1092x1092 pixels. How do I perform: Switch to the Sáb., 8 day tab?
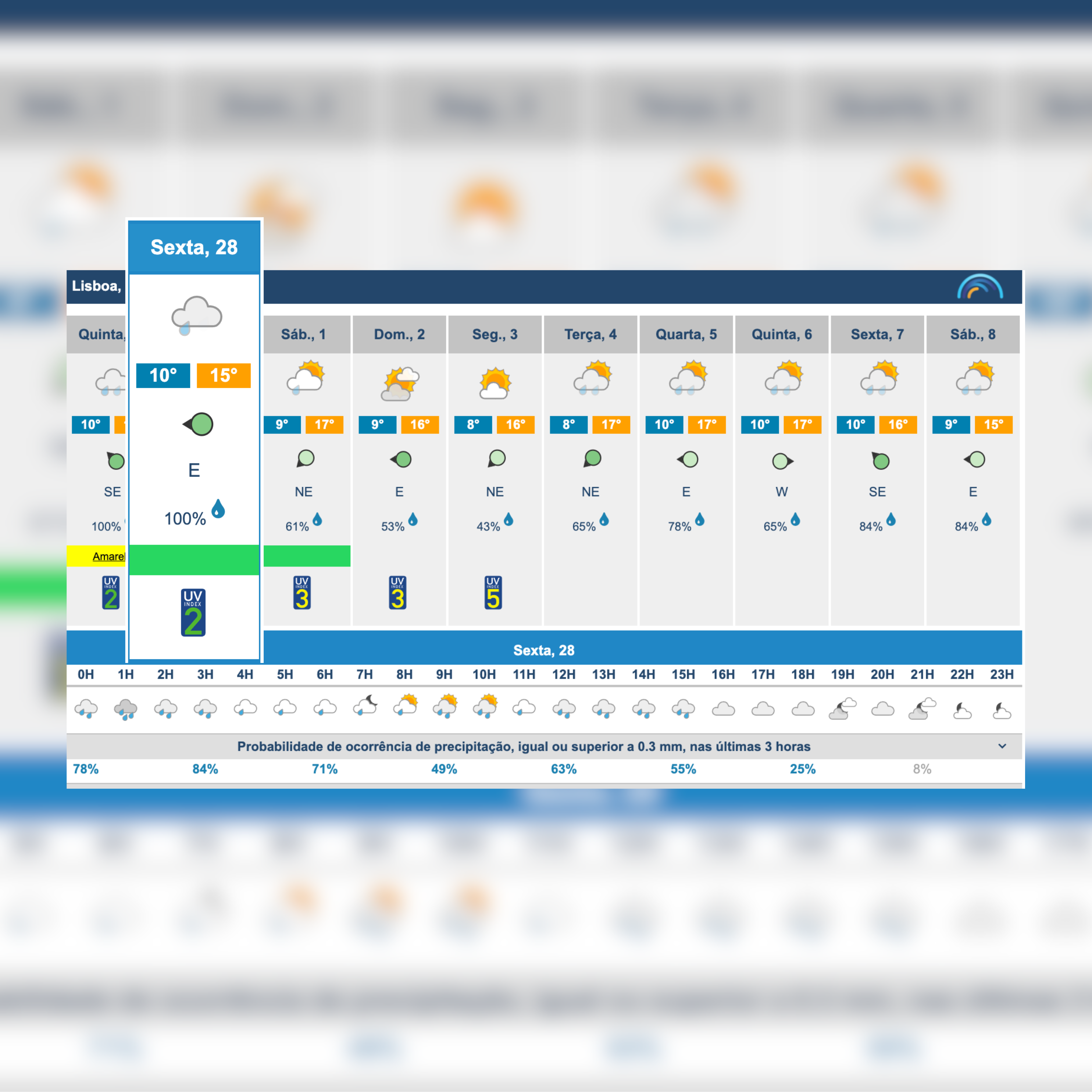[x=972, y=334]
